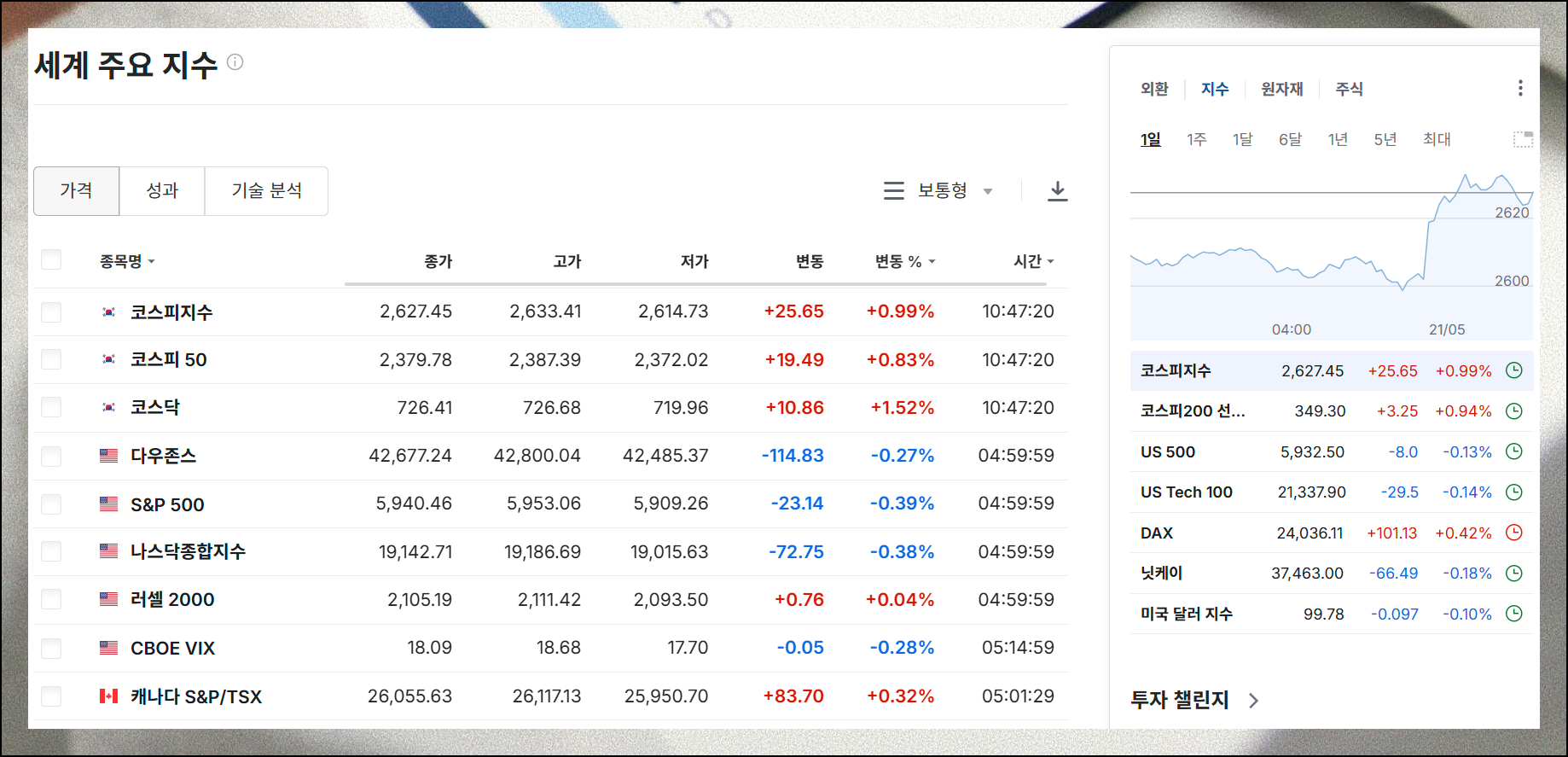Check the box for S&P 500 row
The height and width of the screenshot is (757, 1568).
point(51,504)
